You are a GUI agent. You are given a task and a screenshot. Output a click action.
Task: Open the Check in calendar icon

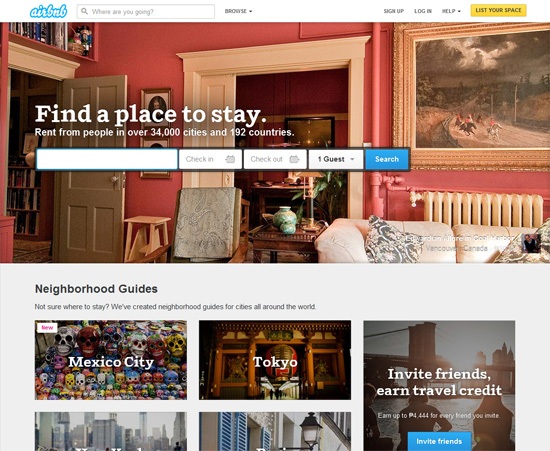(230, 159)
